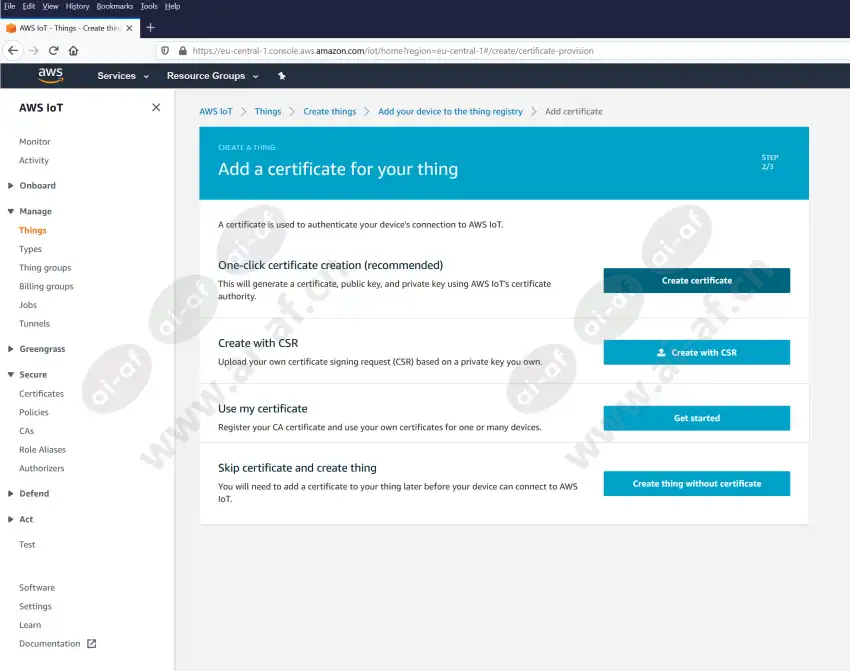This screenshot has width=850, height=671.
Task: Open Settings in the sidebar
Action: (x=35, y=607)
